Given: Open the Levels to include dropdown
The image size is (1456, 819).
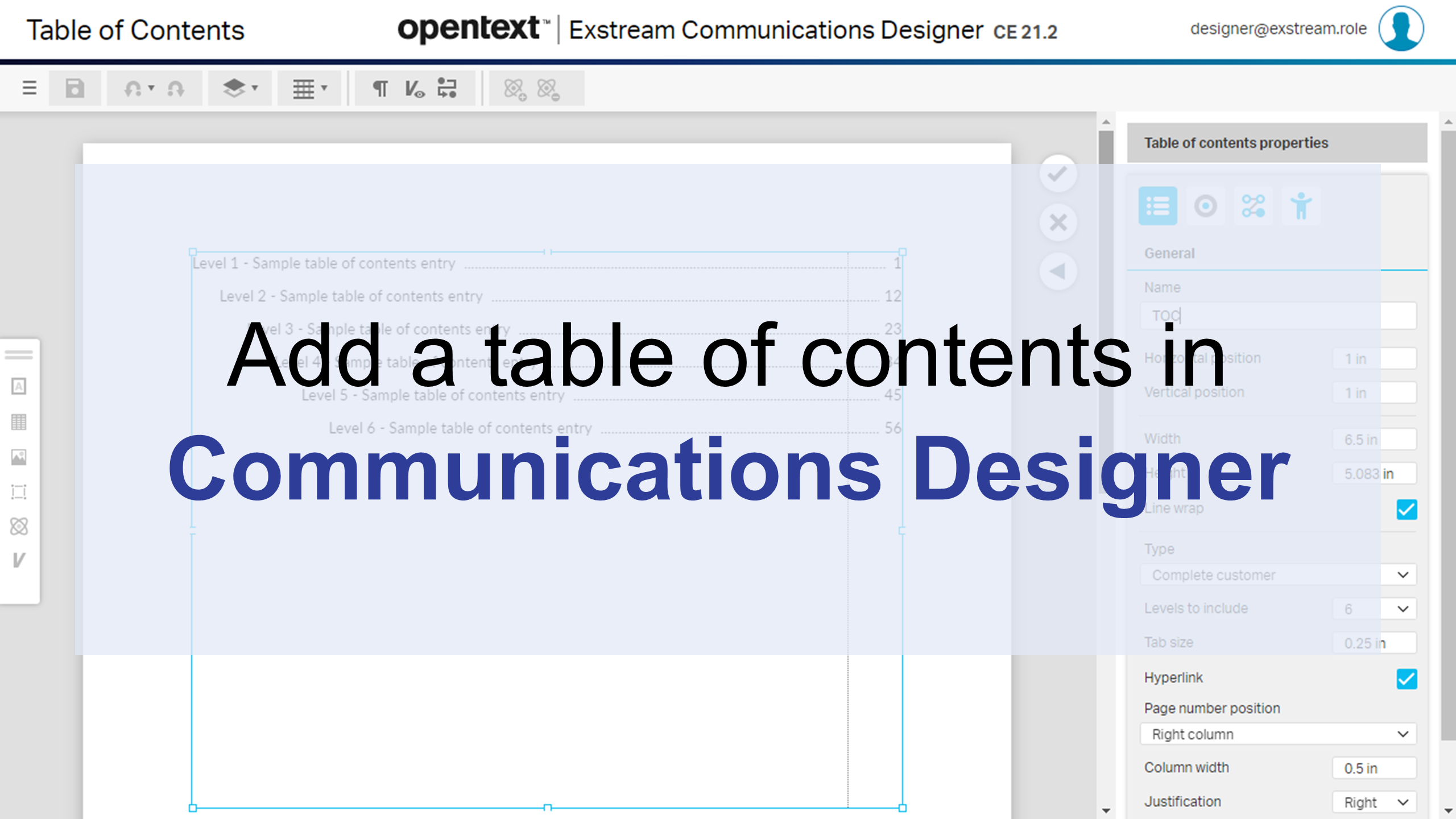Looking at the screenshot, I should tap(1374, 609).
